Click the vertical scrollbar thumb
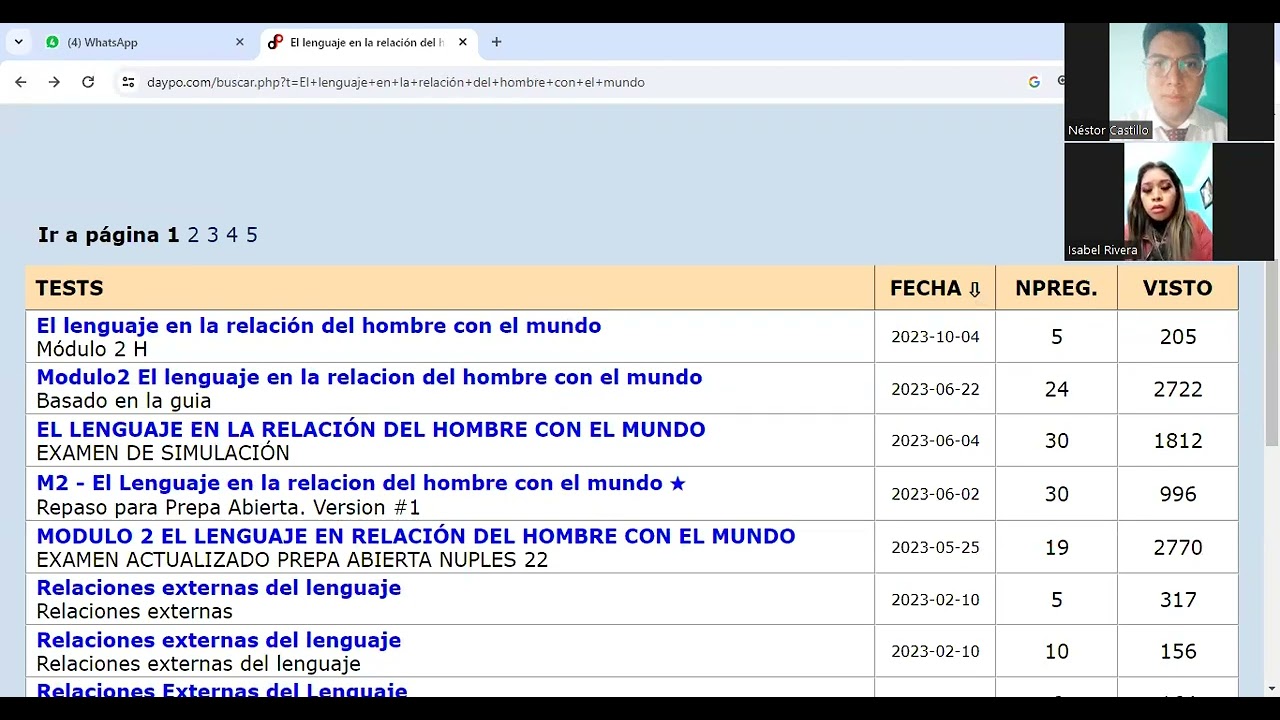 tap(1272, 355)
